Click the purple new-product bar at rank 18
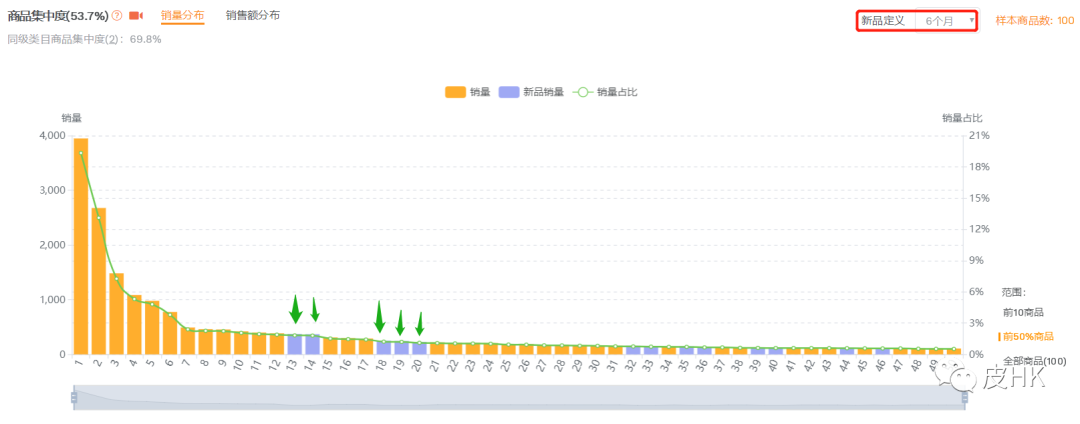The height and width of the screenshot is (424, 1080). tap(383, 348)
